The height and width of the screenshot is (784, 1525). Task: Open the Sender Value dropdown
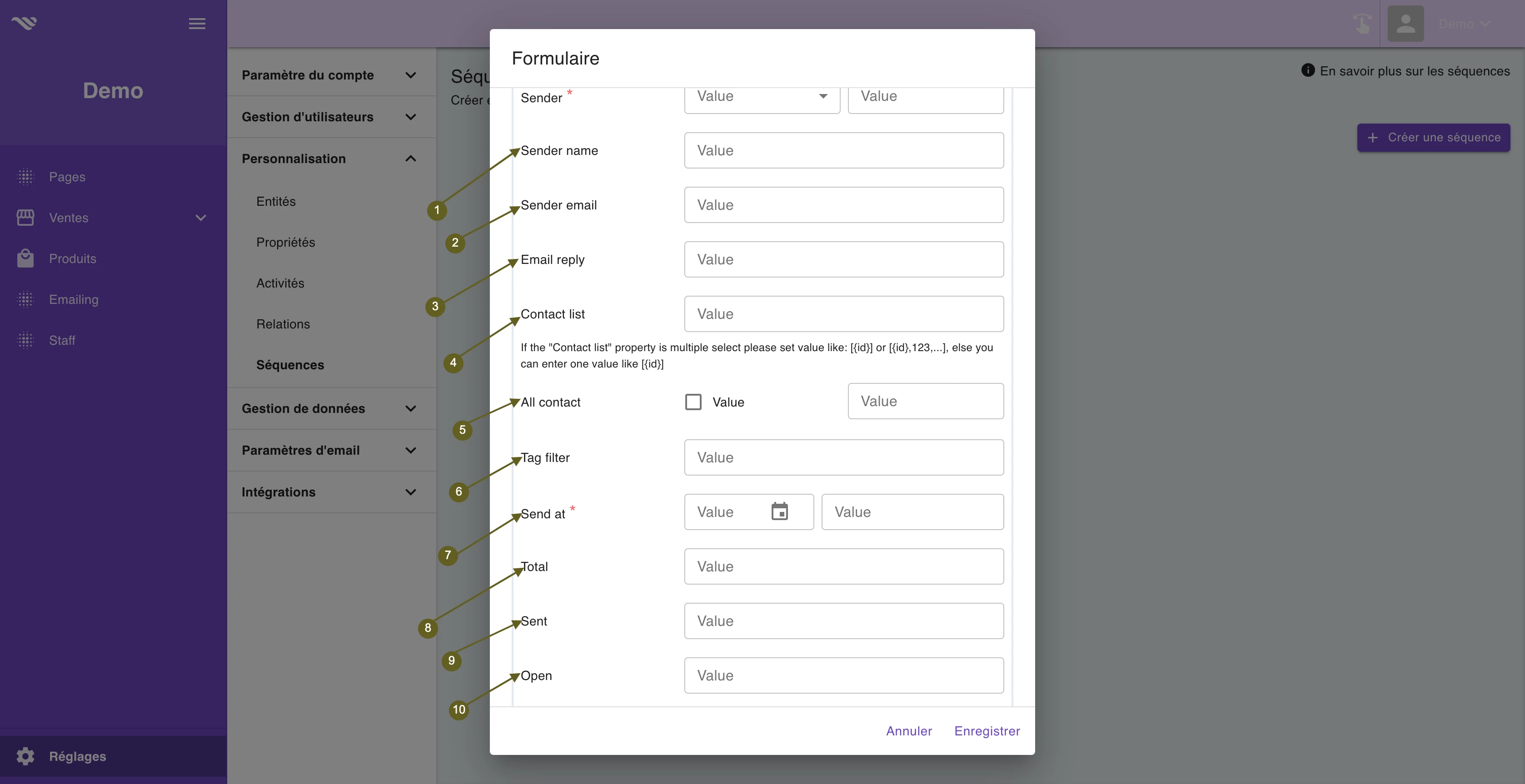tap(762, 96)
